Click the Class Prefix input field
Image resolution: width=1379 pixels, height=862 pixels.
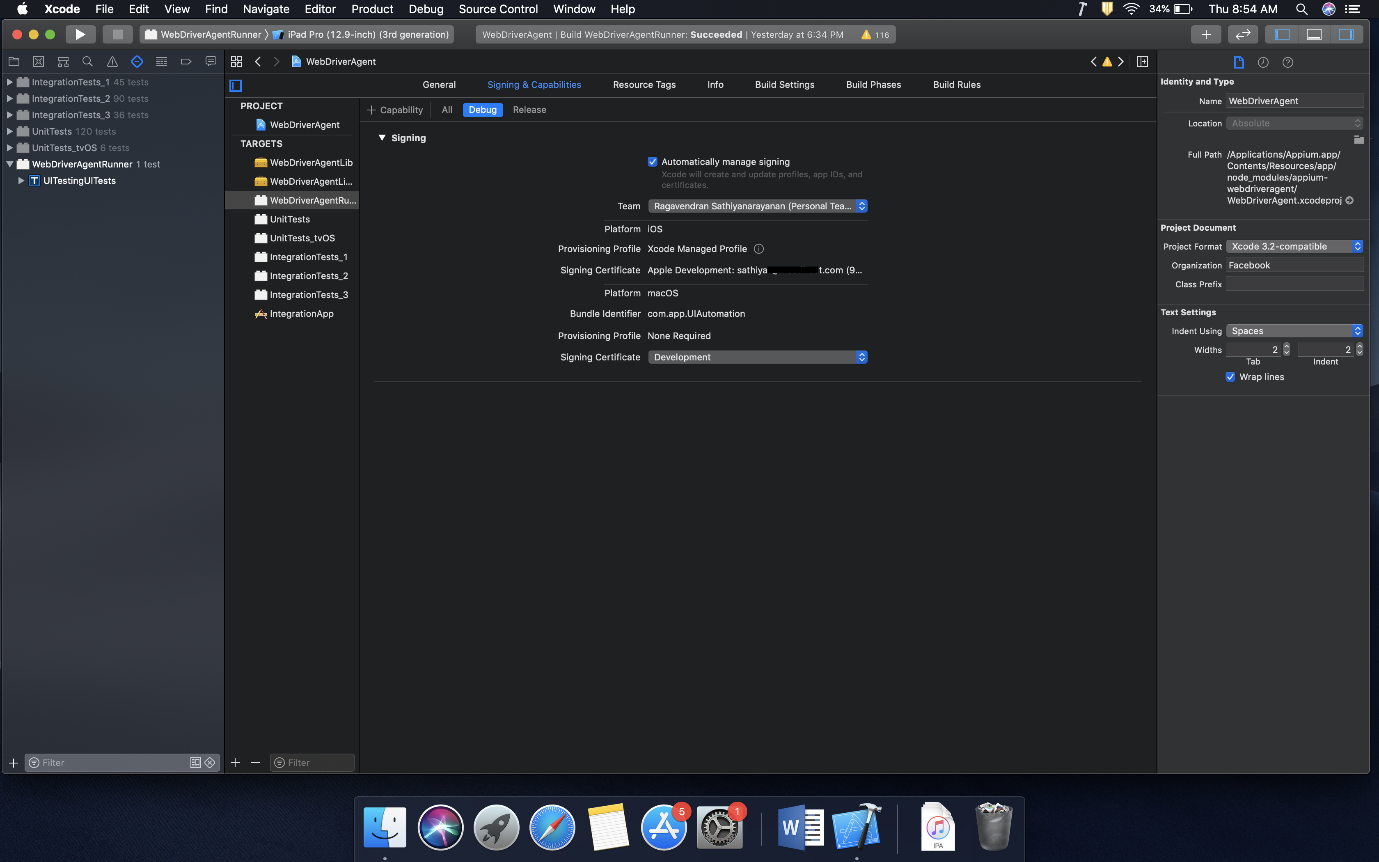(x=1295, y=285)
